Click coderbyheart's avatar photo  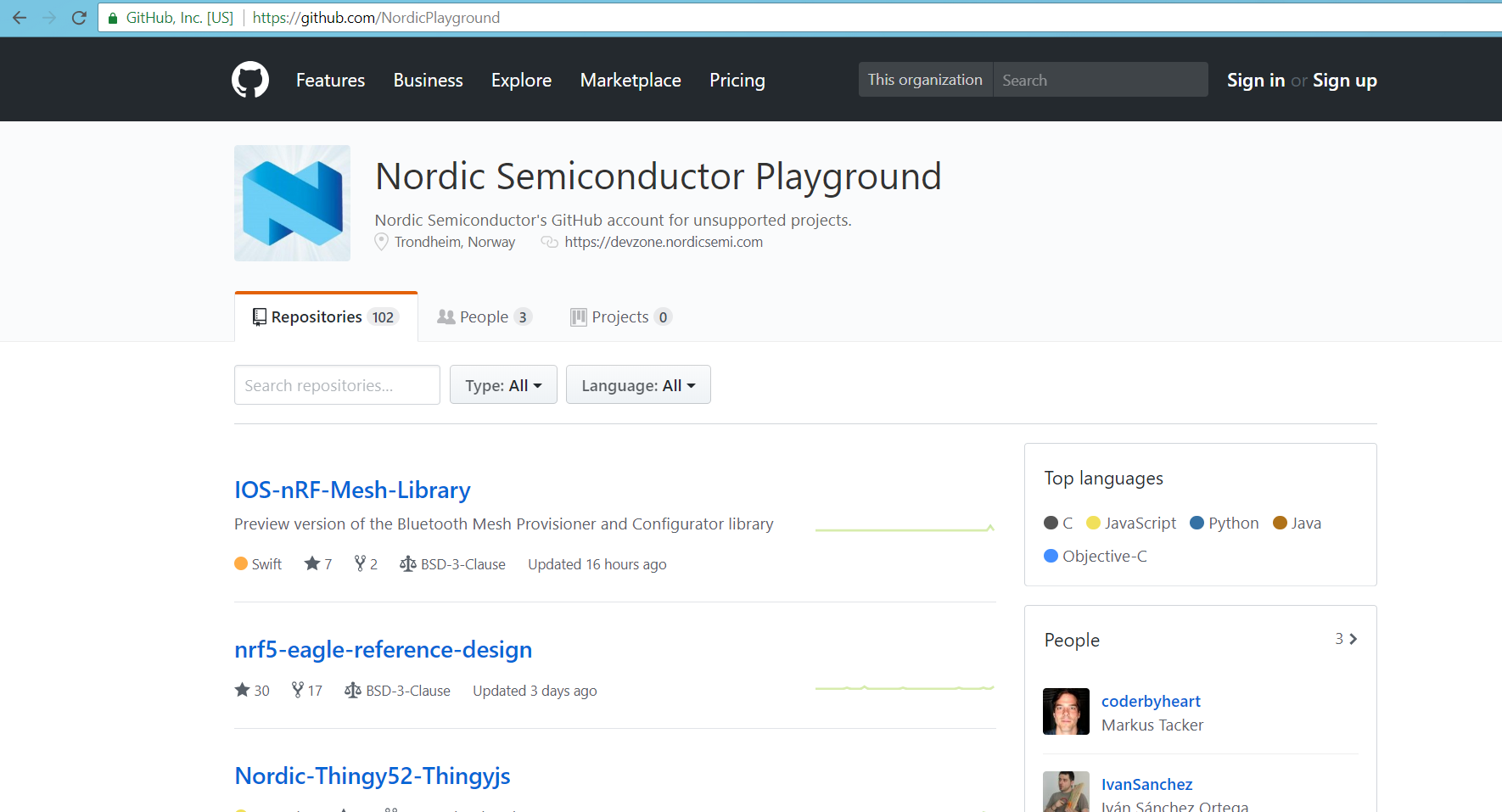tap(1066, 711)
